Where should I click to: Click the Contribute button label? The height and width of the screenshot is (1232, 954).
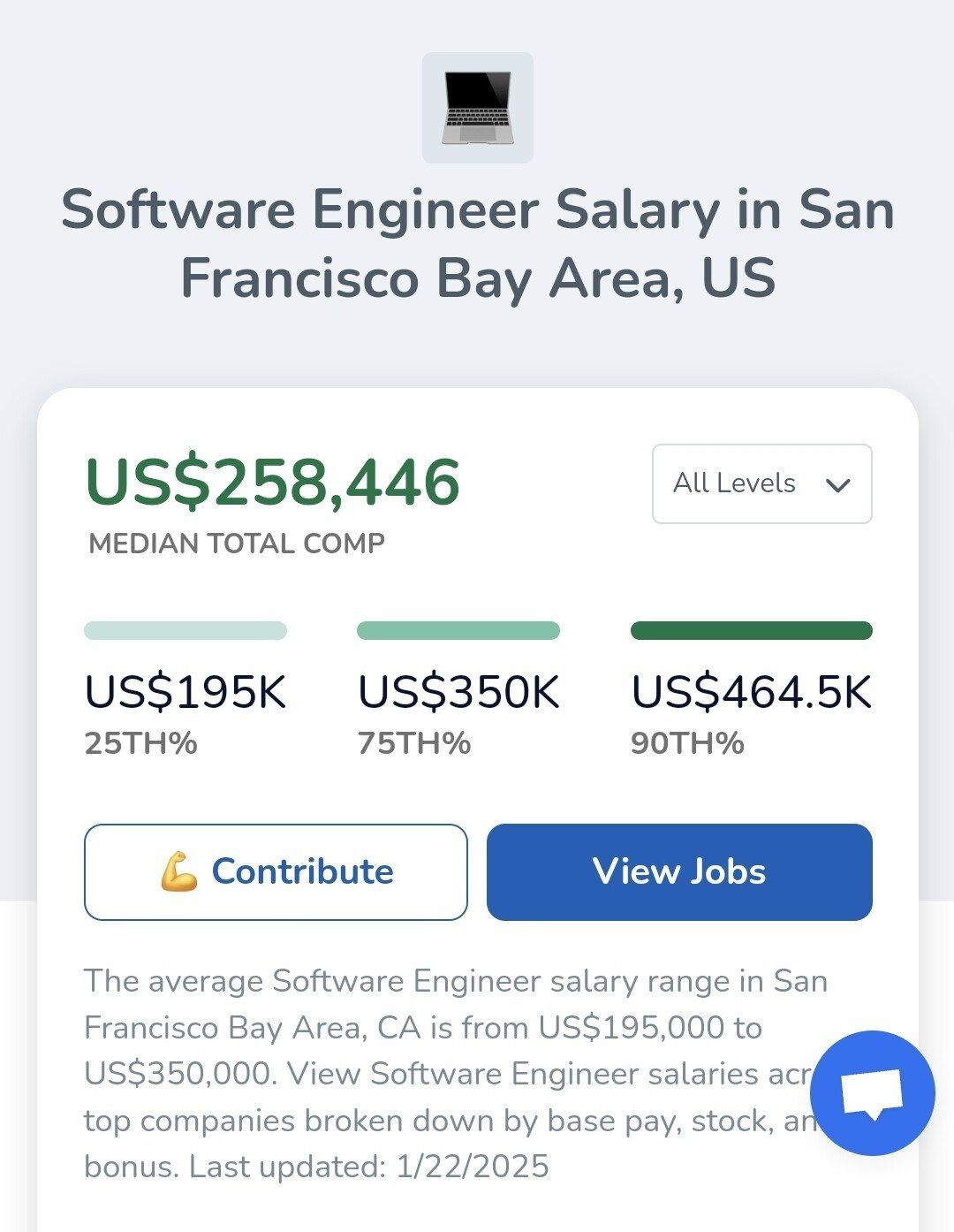(x=302, y=871)
